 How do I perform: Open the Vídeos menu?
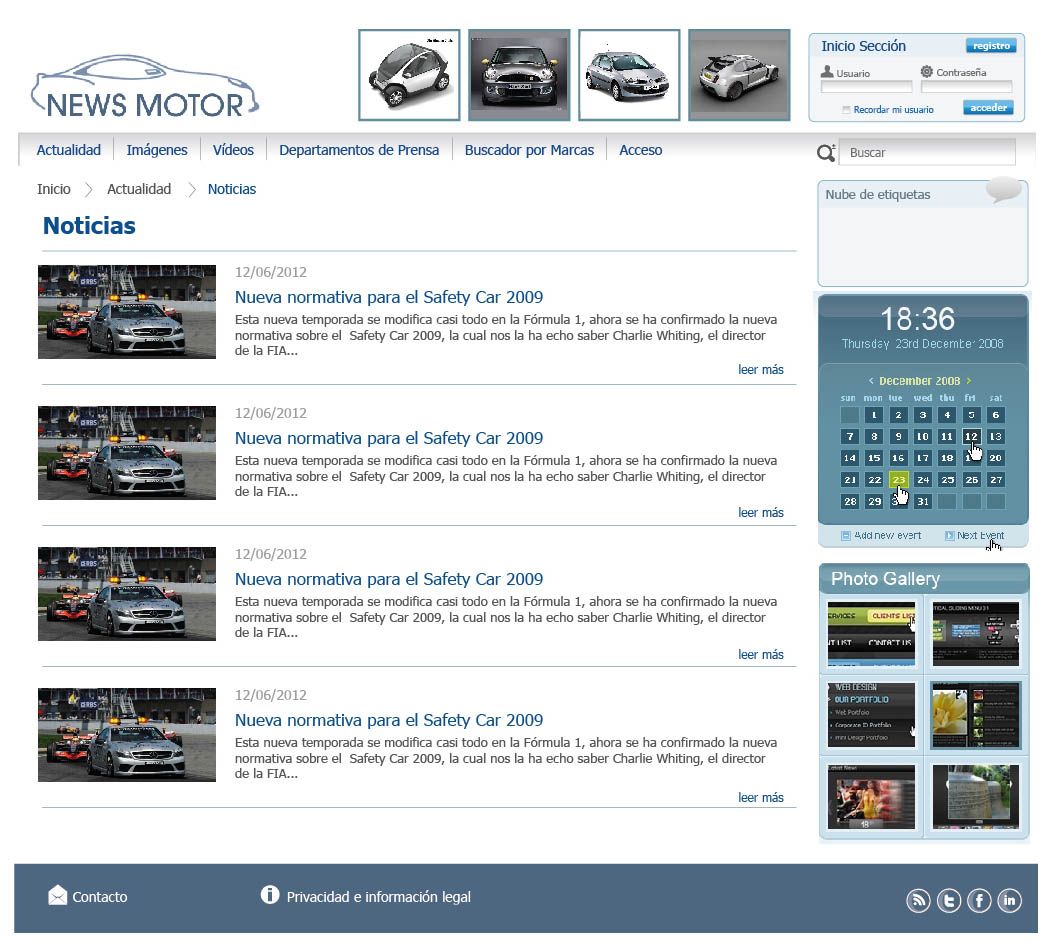[x=233, y=150]
